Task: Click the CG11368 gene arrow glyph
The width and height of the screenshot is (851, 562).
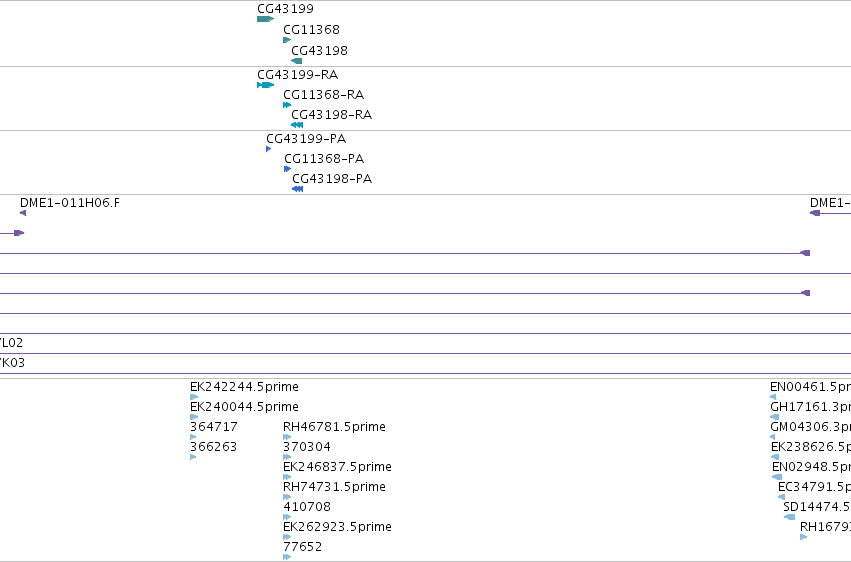Action: (x=287, y=40)
